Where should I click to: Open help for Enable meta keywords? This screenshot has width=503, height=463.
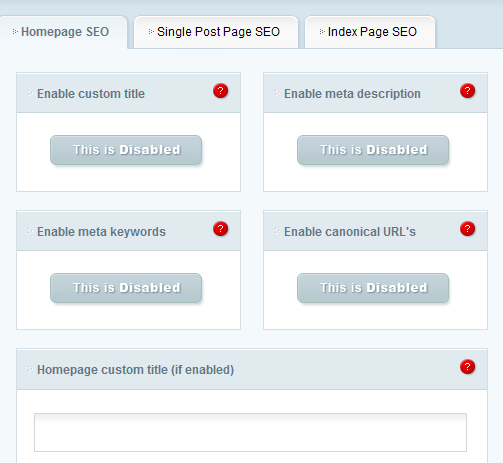[x=220, y=229]
